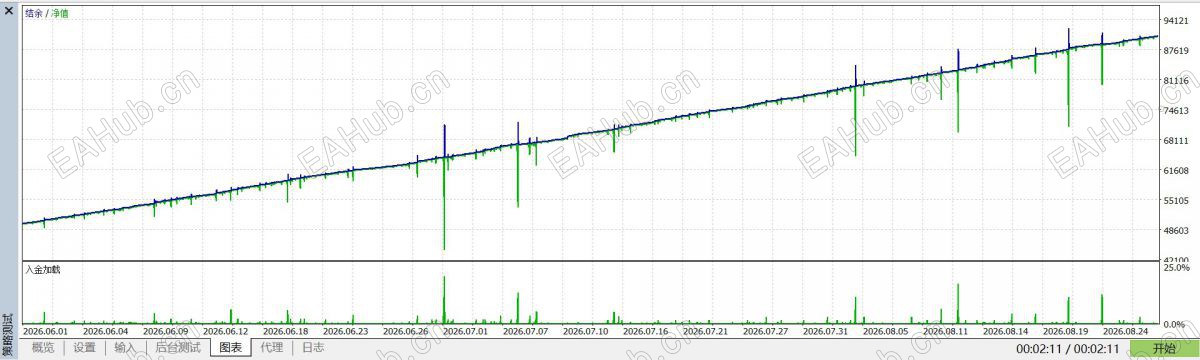The image size is (1200, 360).
Task: Click the 2026.07.21 date label
Action: pyautogui.click(x=705, y=331)
